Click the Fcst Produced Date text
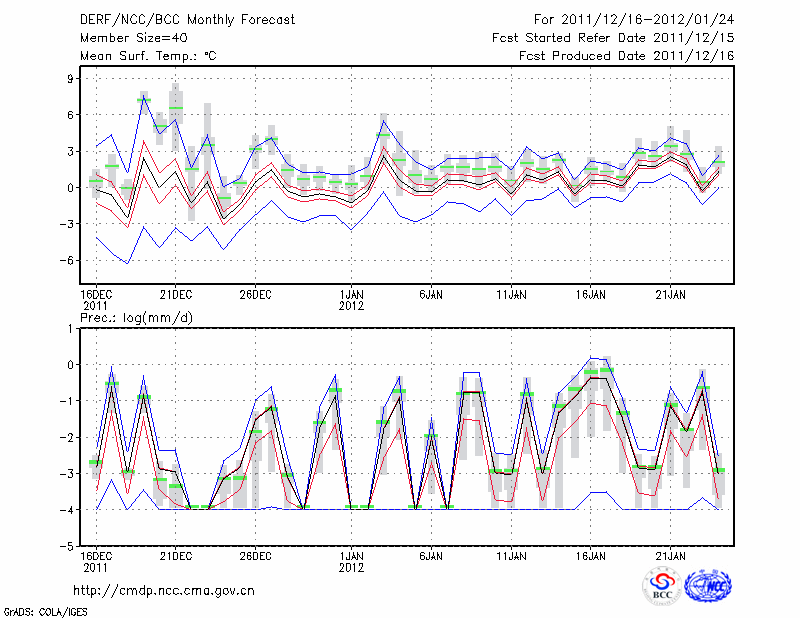800x618 pixels. (619, 56)
